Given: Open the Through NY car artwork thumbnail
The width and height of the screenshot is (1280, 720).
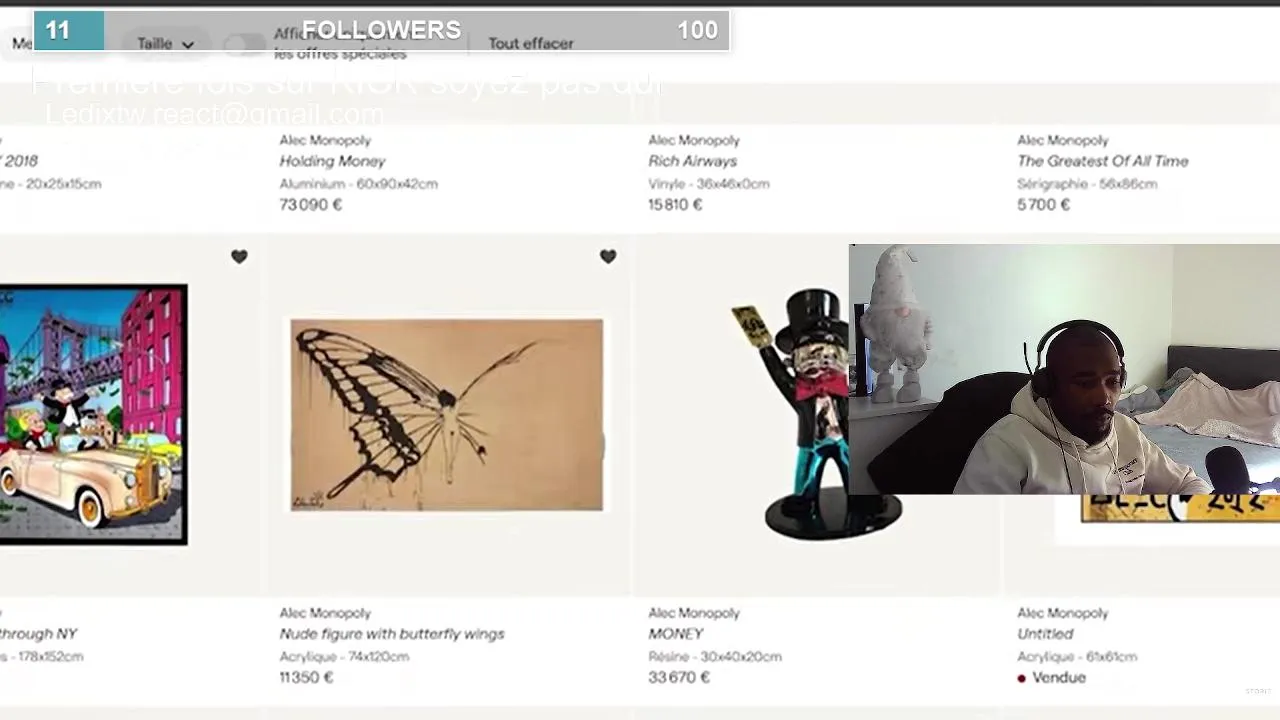Looking at the screenshot, I should [x=93, y=415].
